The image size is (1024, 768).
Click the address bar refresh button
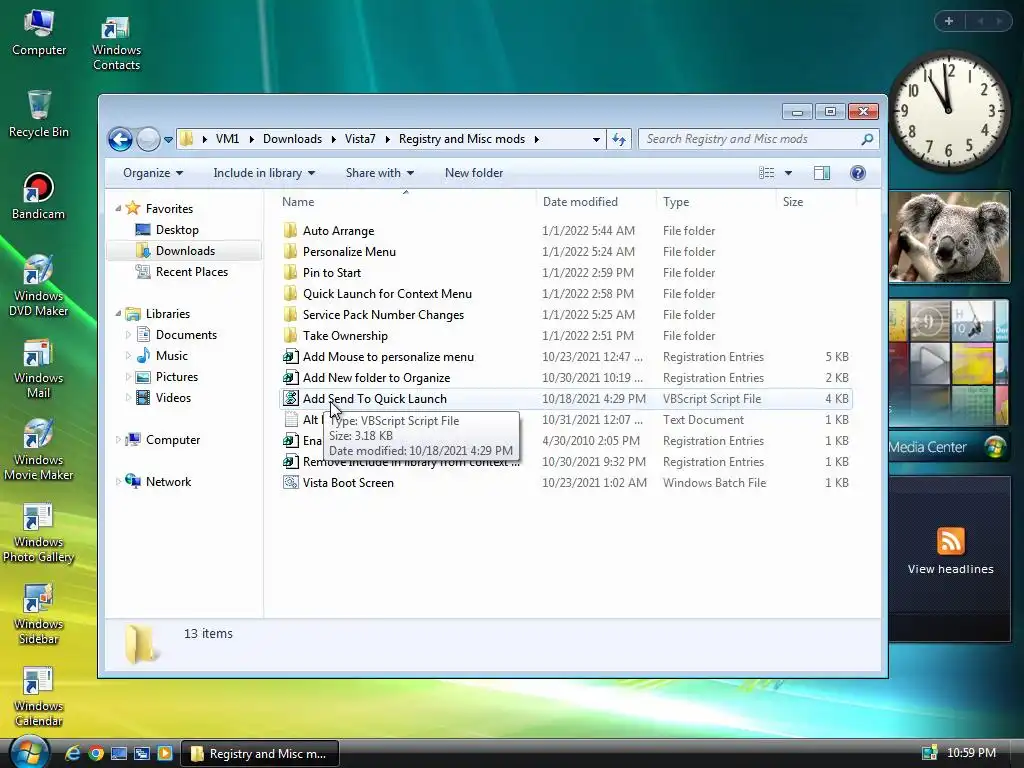click(x=618, y=139)
